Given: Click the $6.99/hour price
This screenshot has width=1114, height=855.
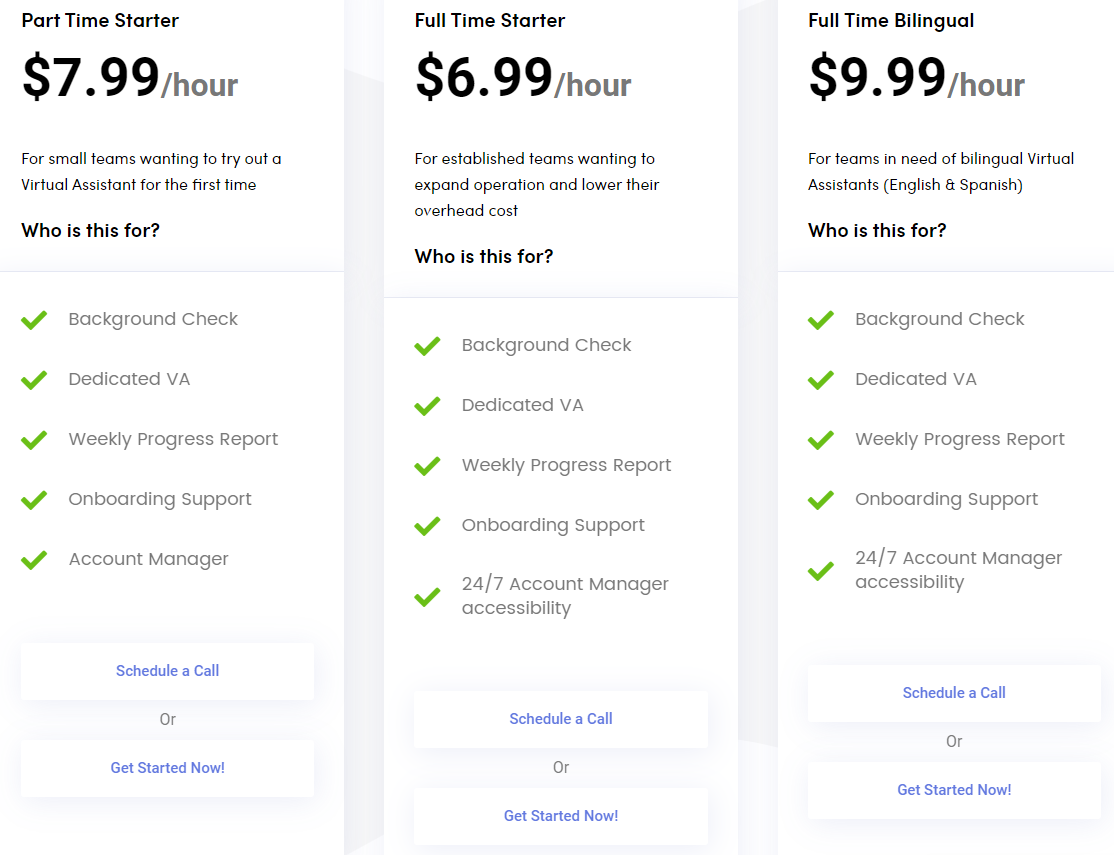Looking at the screenshot, I should point(523,78).
